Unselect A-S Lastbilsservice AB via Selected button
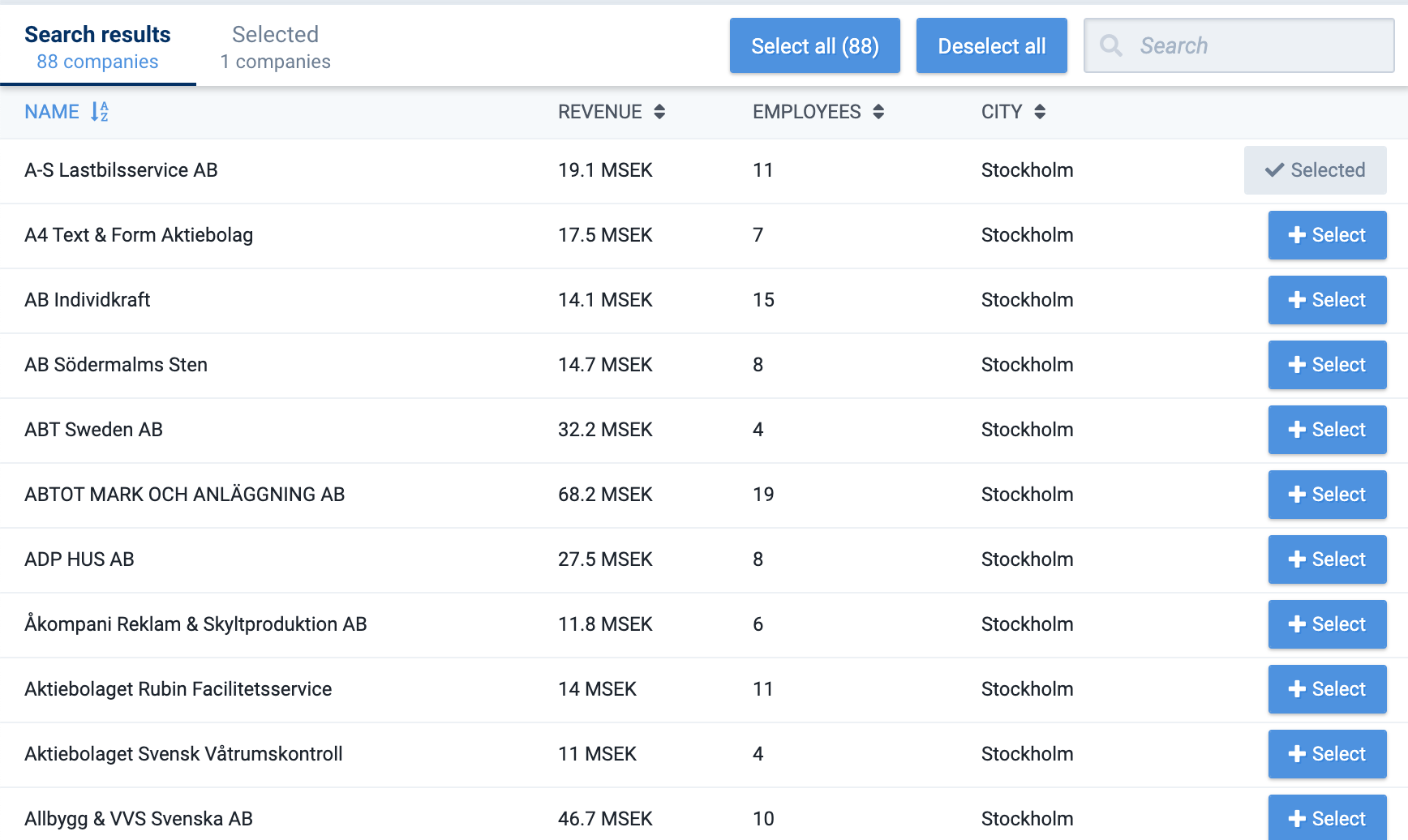 [1316, 170]
